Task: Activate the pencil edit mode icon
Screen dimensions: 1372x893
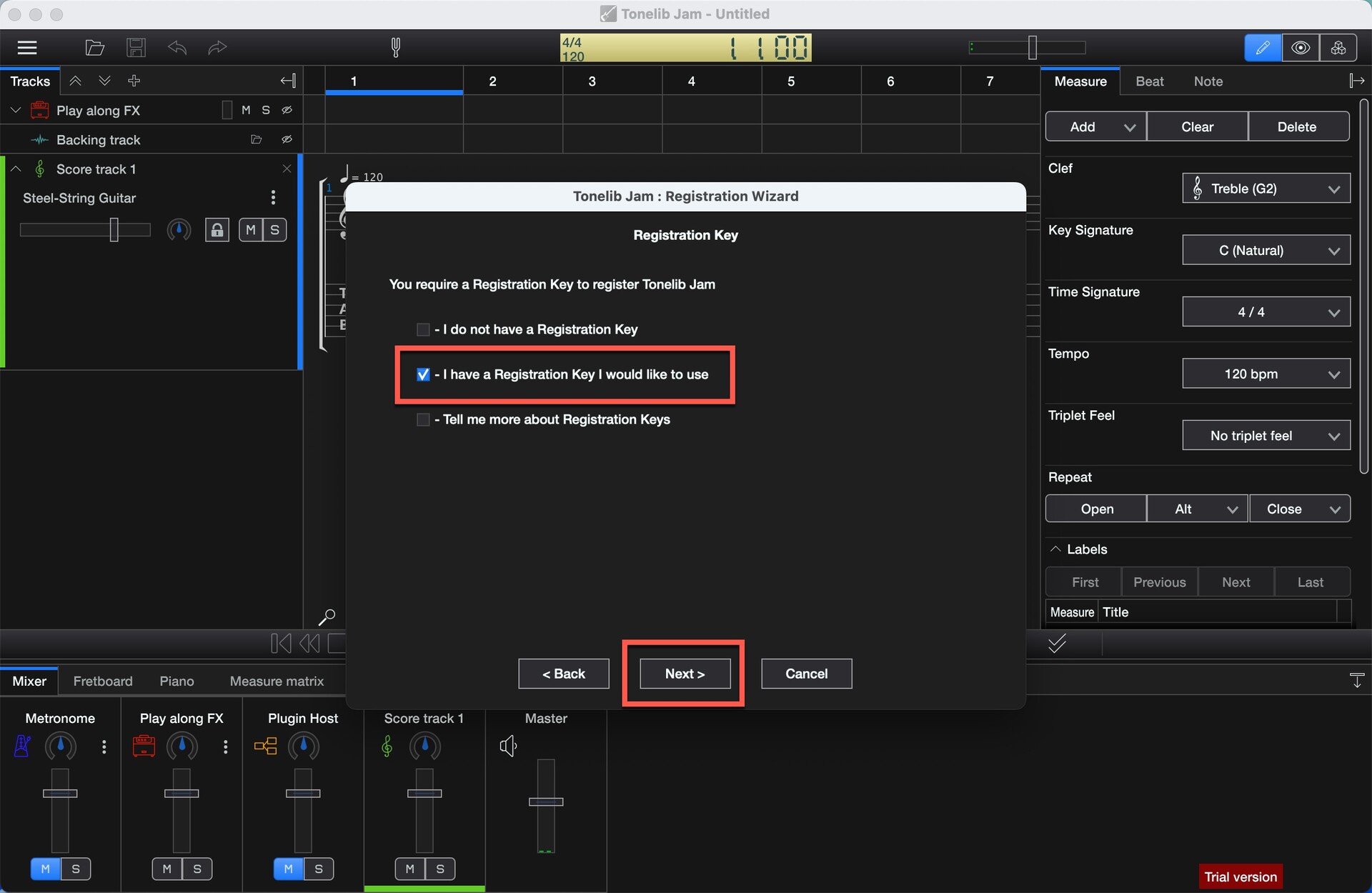Action: coord(1263,48)
